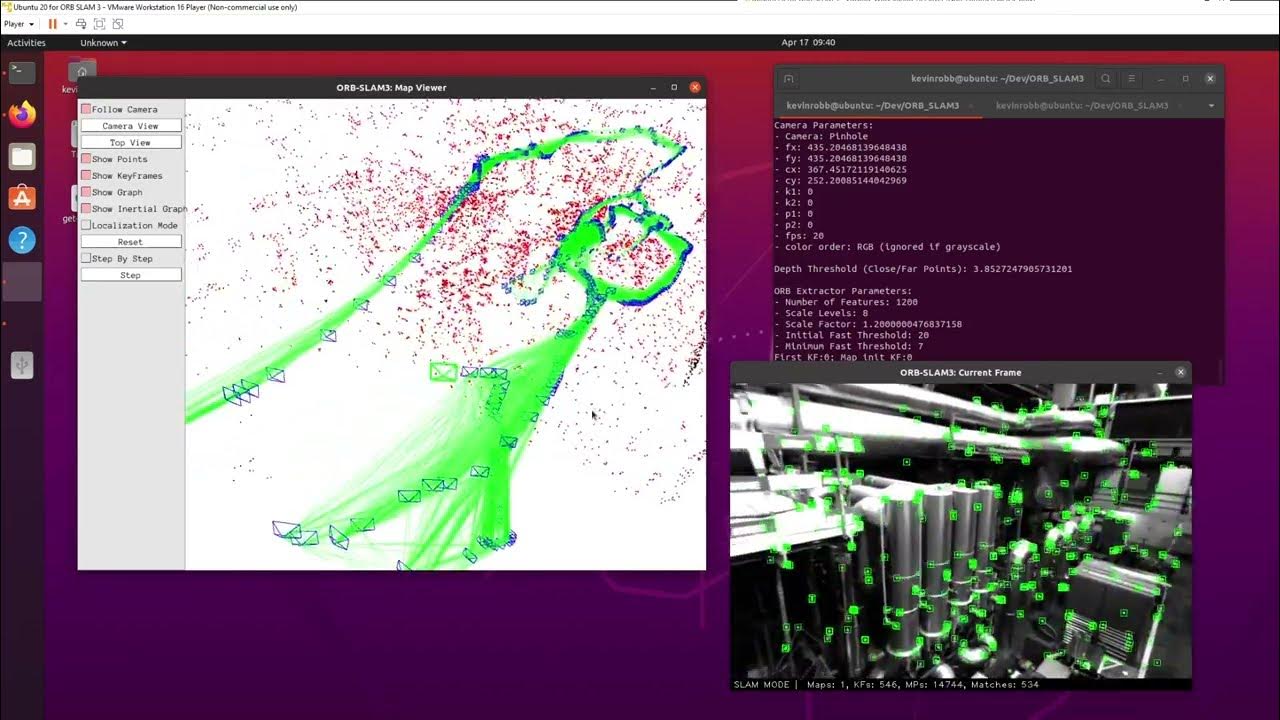Pause the VM with the VMware pause icon
The height and width of the screenshot is (720, 1280).
pos(53,24)
